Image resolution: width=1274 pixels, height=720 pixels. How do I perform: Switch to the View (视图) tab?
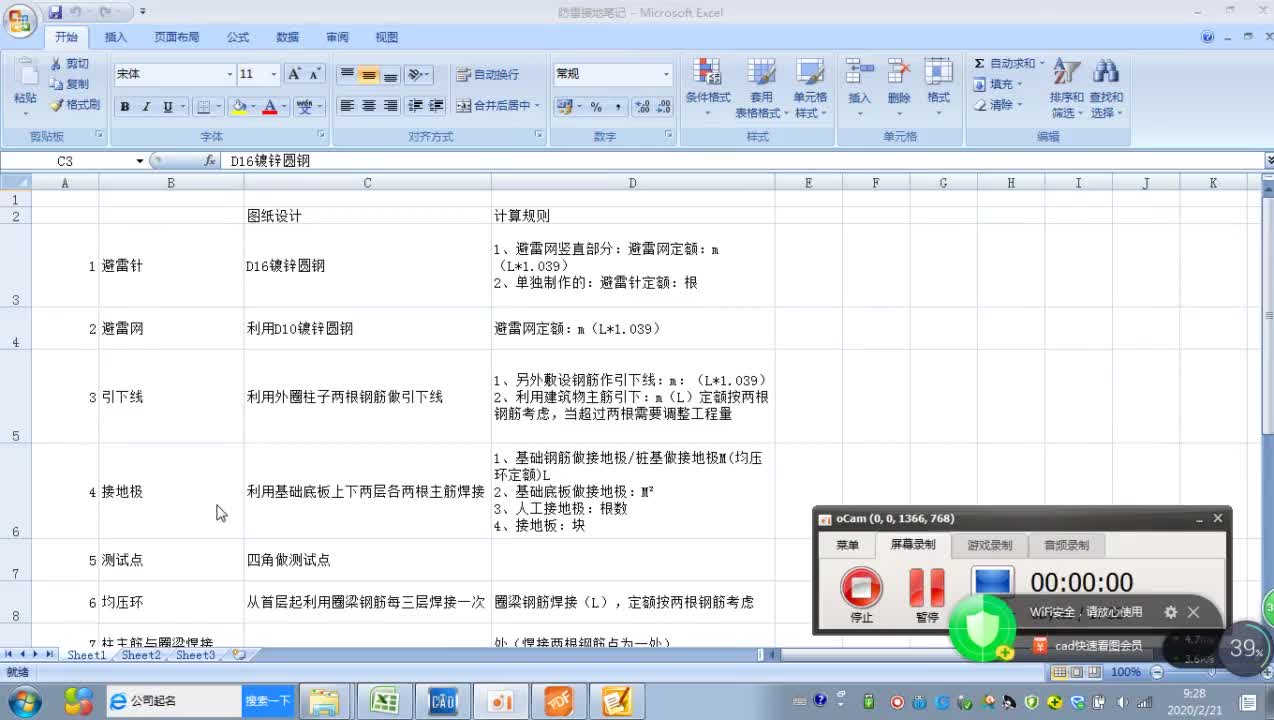point(387,37)
